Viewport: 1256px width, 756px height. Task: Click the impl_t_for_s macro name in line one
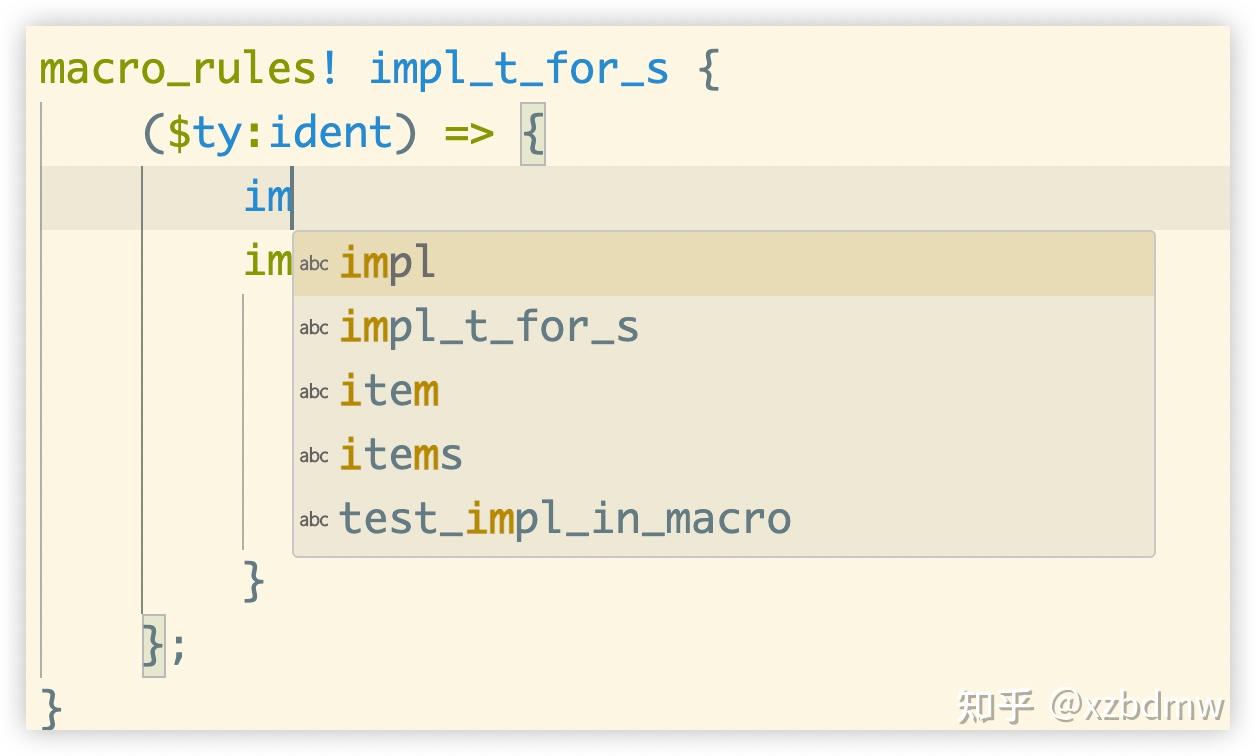520,67
